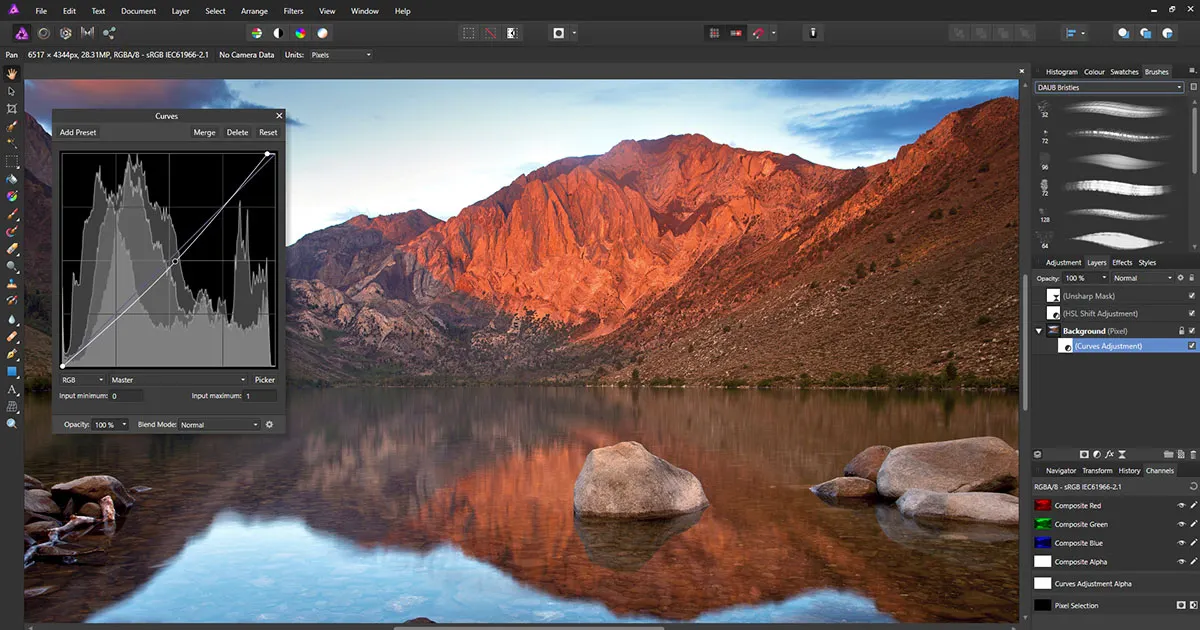Click the Merge button in Curves
1200x630 pixels.
[x=204, y=132]
